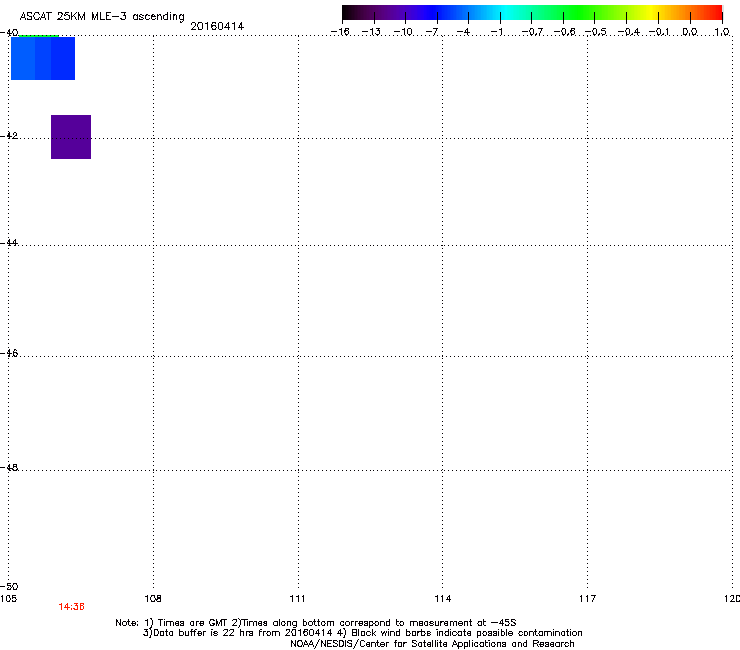Screen dimensions: 740x650
Task: Click the color scale label -0.1
Action: point(659,32)
